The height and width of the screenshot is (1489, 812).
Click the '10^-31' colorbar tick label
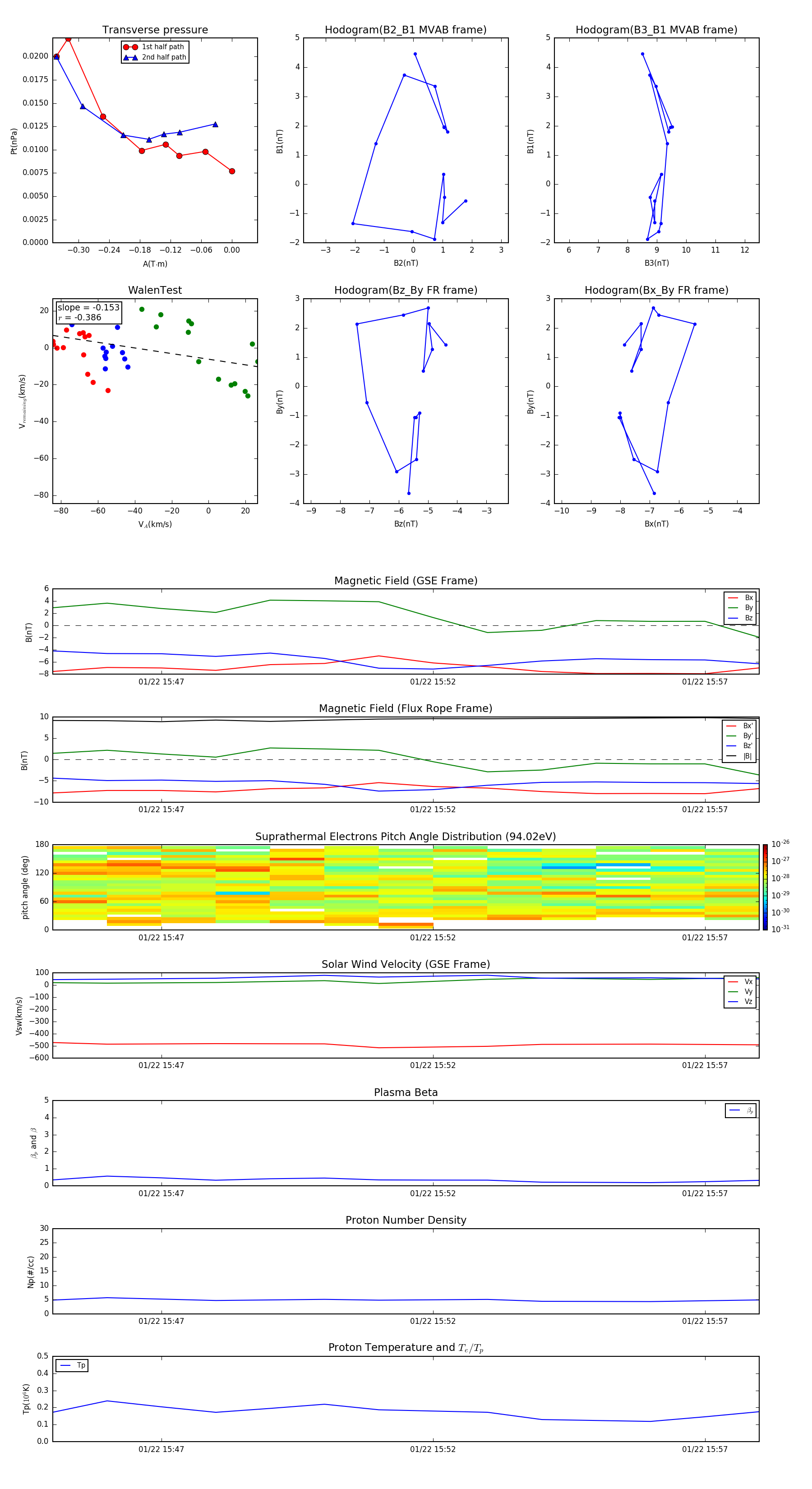780,929
